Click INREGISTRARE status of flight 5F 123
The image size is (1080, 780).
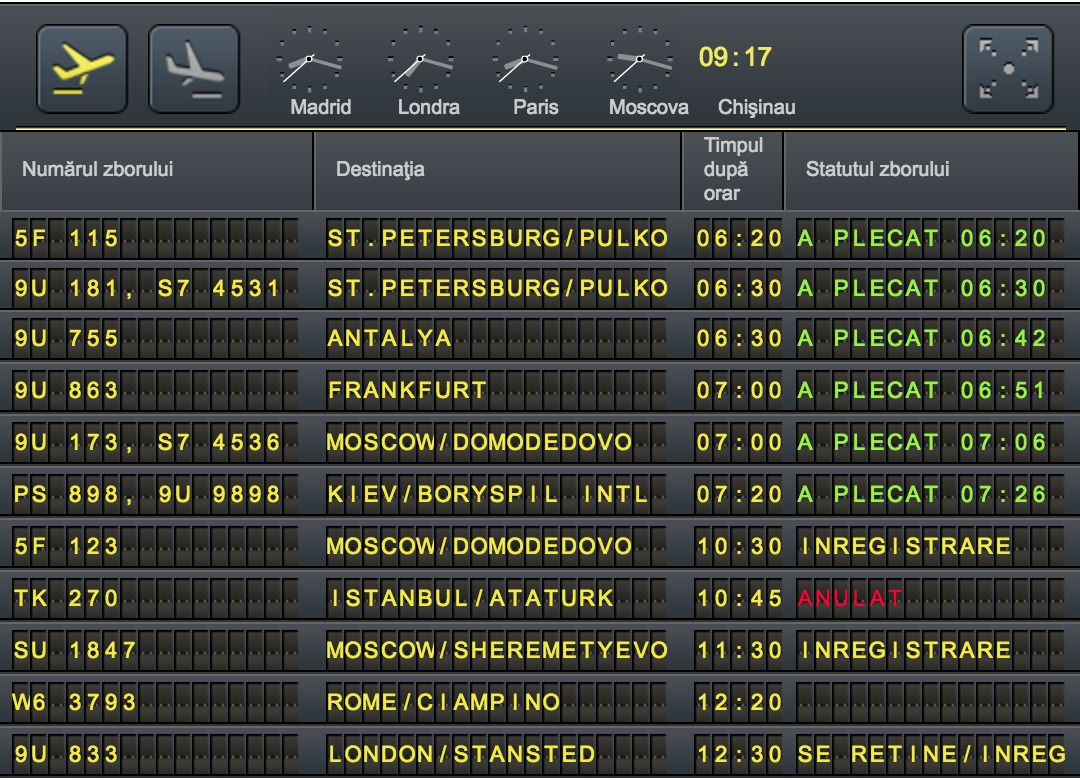(x=904, y=546)
